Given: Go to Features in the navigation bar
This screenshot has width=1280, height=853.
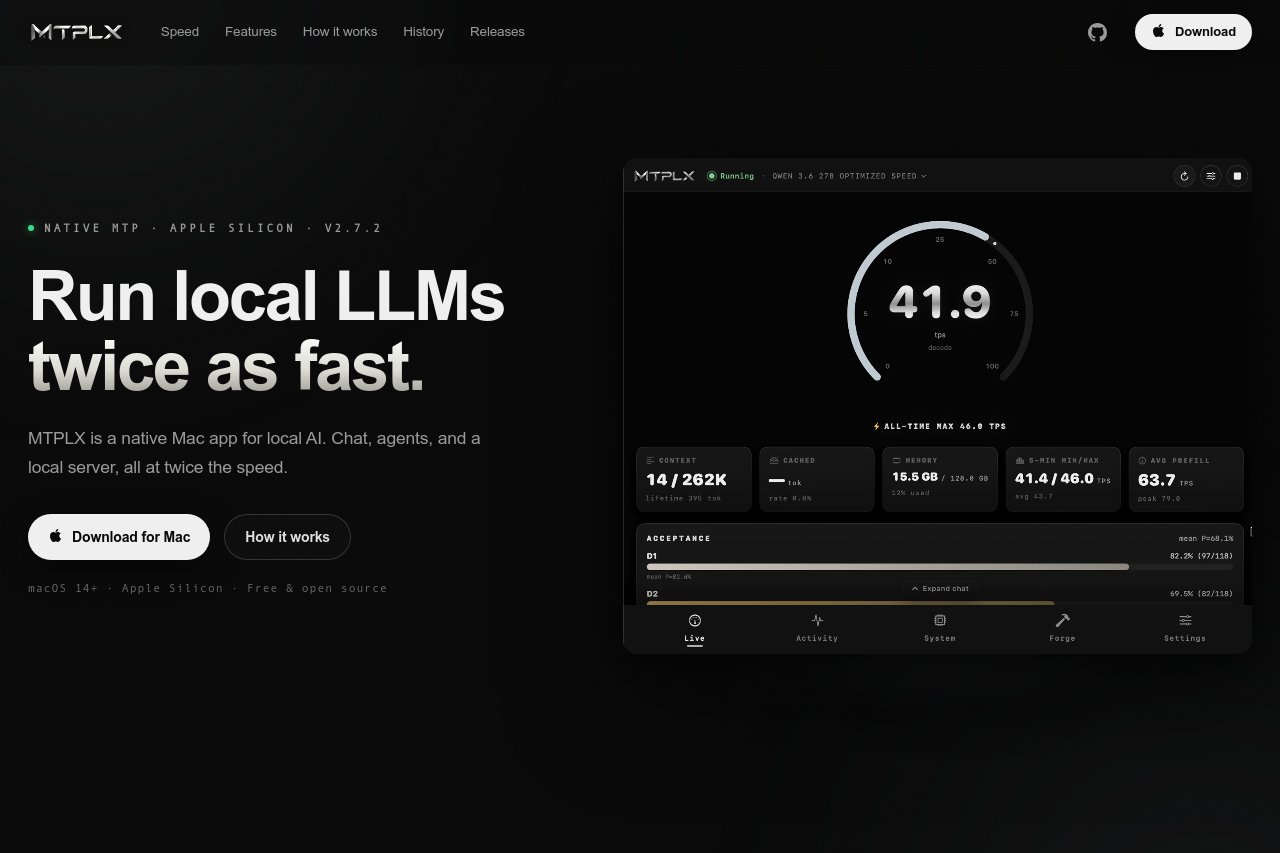Looking at the screenshot, I should click(x=251, y=32).
